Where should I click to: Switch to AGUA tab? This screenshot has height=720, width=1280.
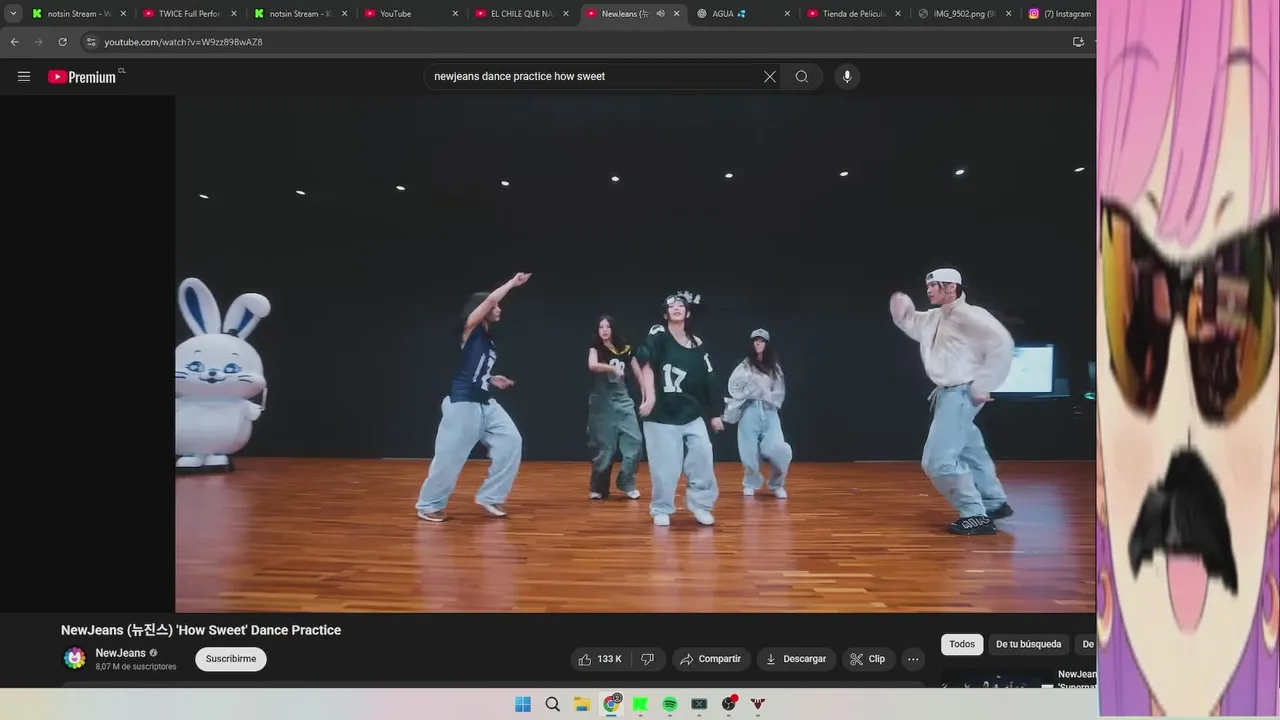coord(742,14)
